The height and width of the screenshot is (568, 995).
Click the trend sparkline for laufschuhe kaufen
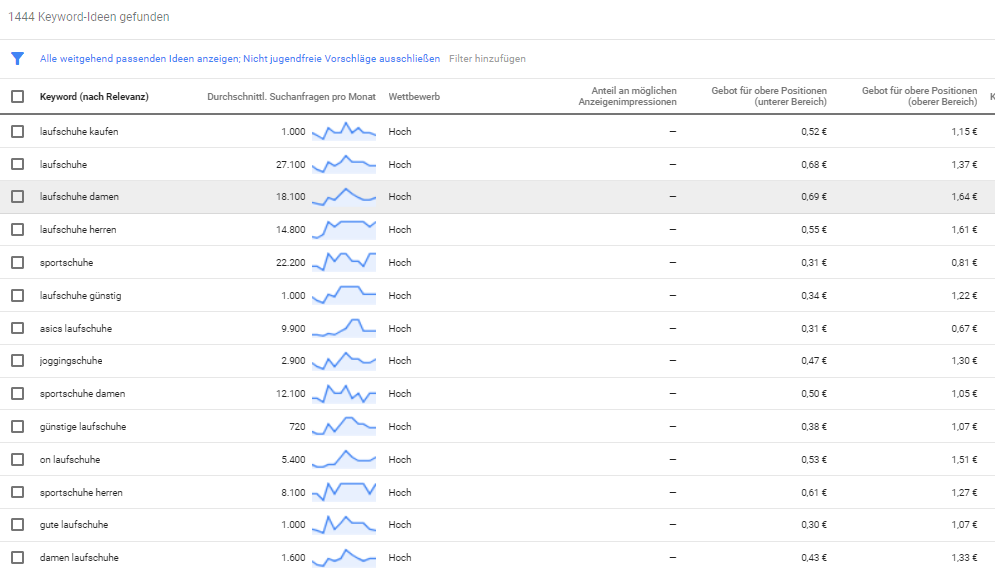tap(343, 131)
